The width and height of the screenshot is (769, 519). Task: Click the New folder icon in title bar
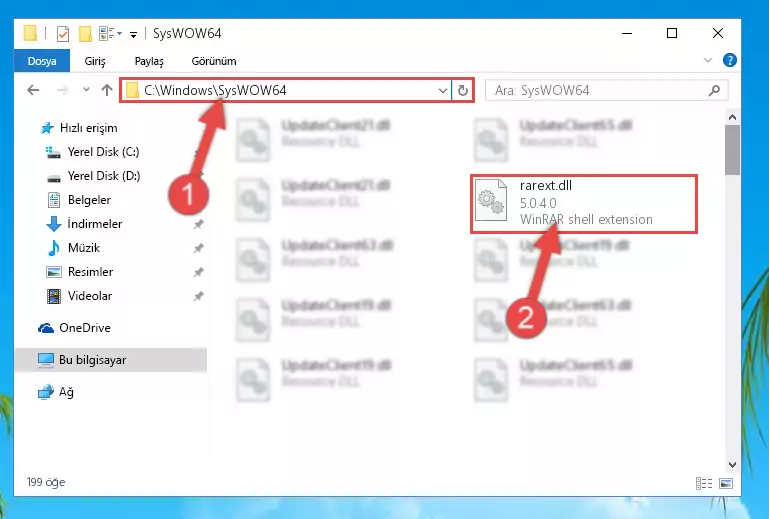coord(85,34)
